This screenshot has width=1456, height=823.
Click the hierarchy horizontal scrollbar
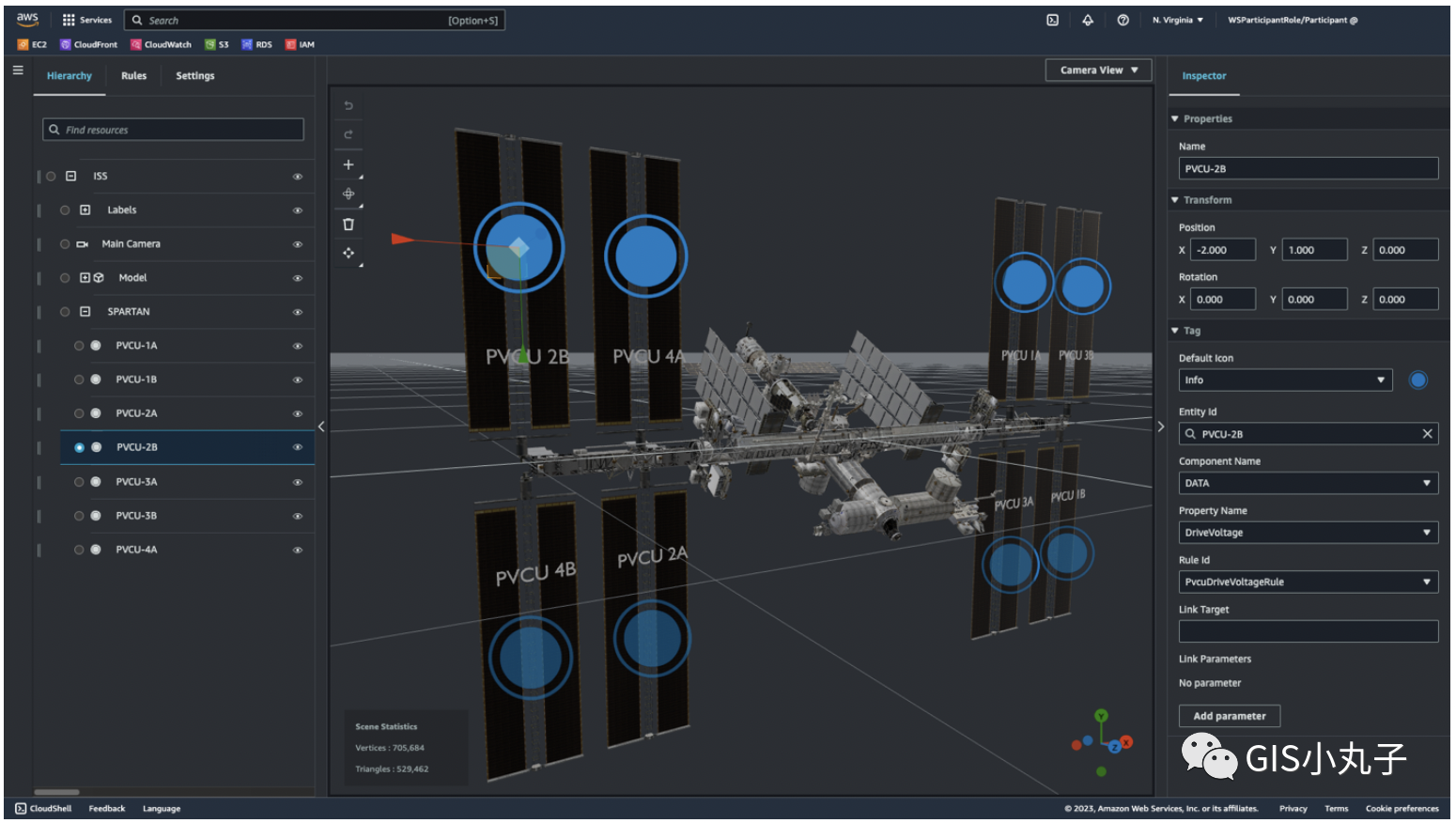[57, 792]
